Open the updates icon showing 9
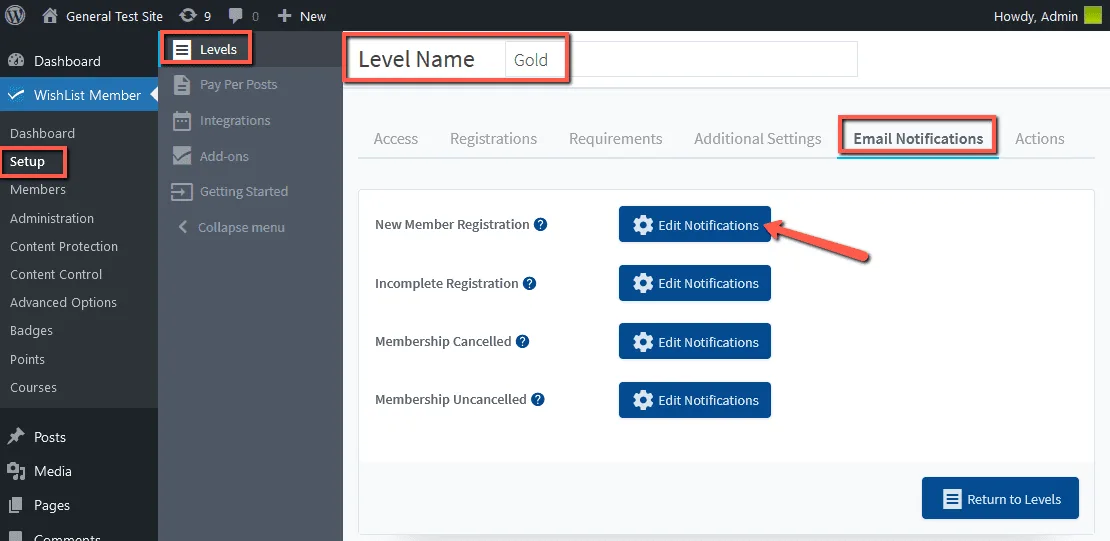The height and width of the screenshot is (541, 1110). click(x=195, y=16)
